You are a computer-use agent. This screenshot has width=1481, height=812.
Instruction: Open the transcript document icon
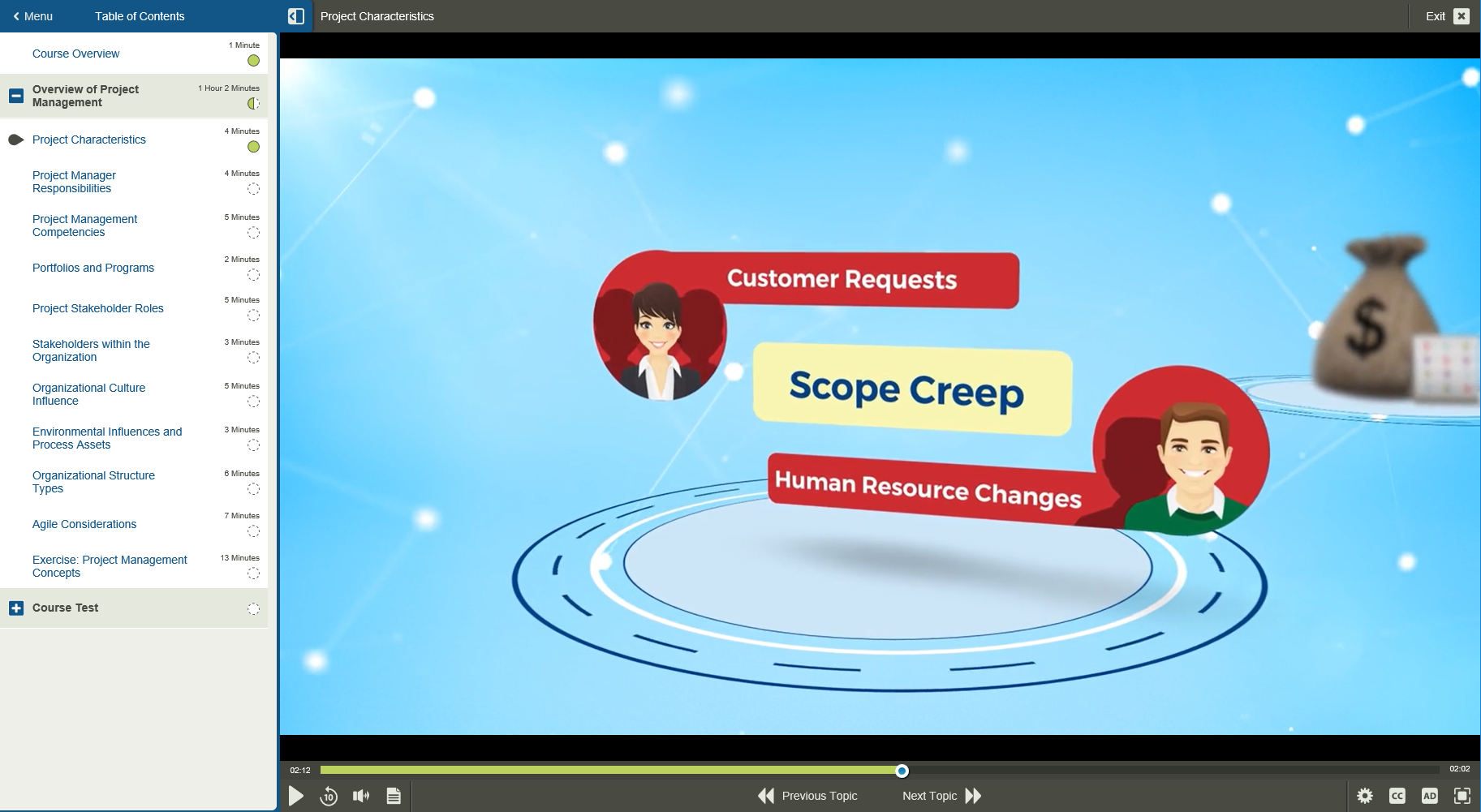[x=394, y=796]
